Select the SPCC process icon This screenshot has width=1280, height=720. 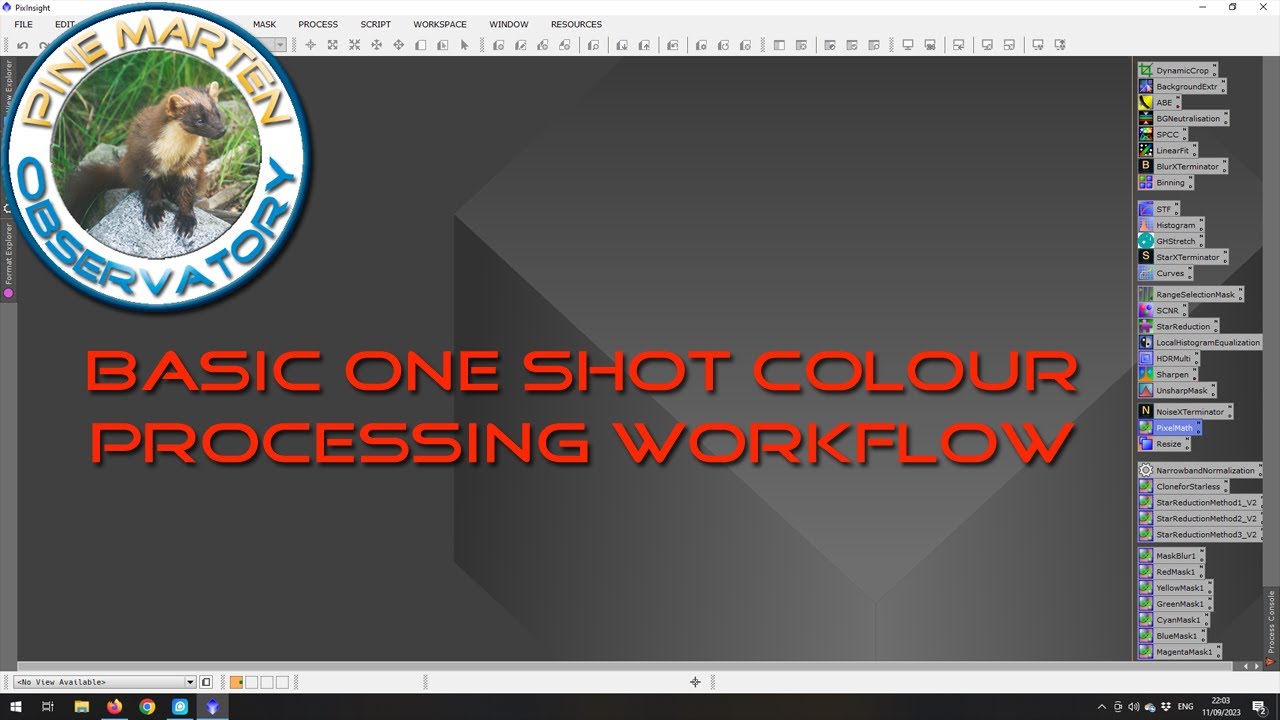click(1162, 134)
